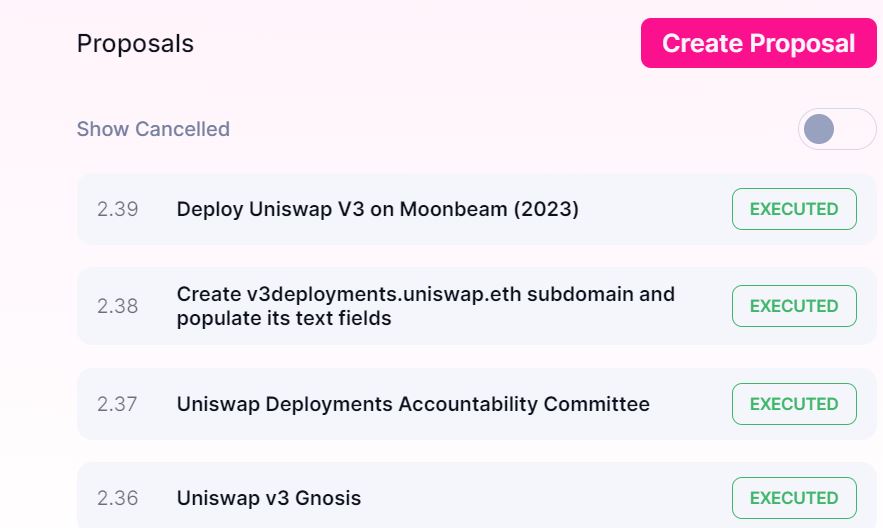Open Uniswap Deployments Accountability Committee proposal

coord(413,404)
